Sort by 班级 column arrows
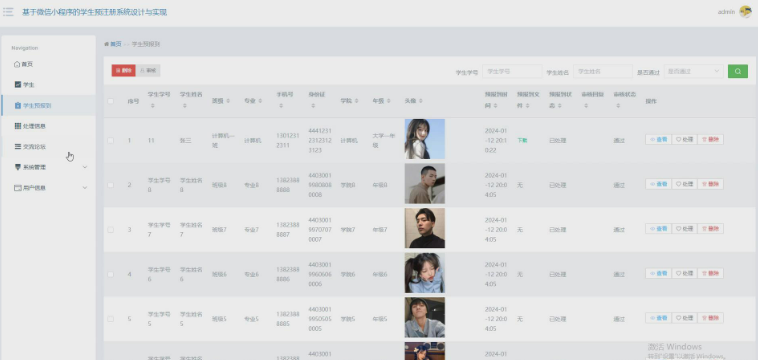 (x=228, y=101)
